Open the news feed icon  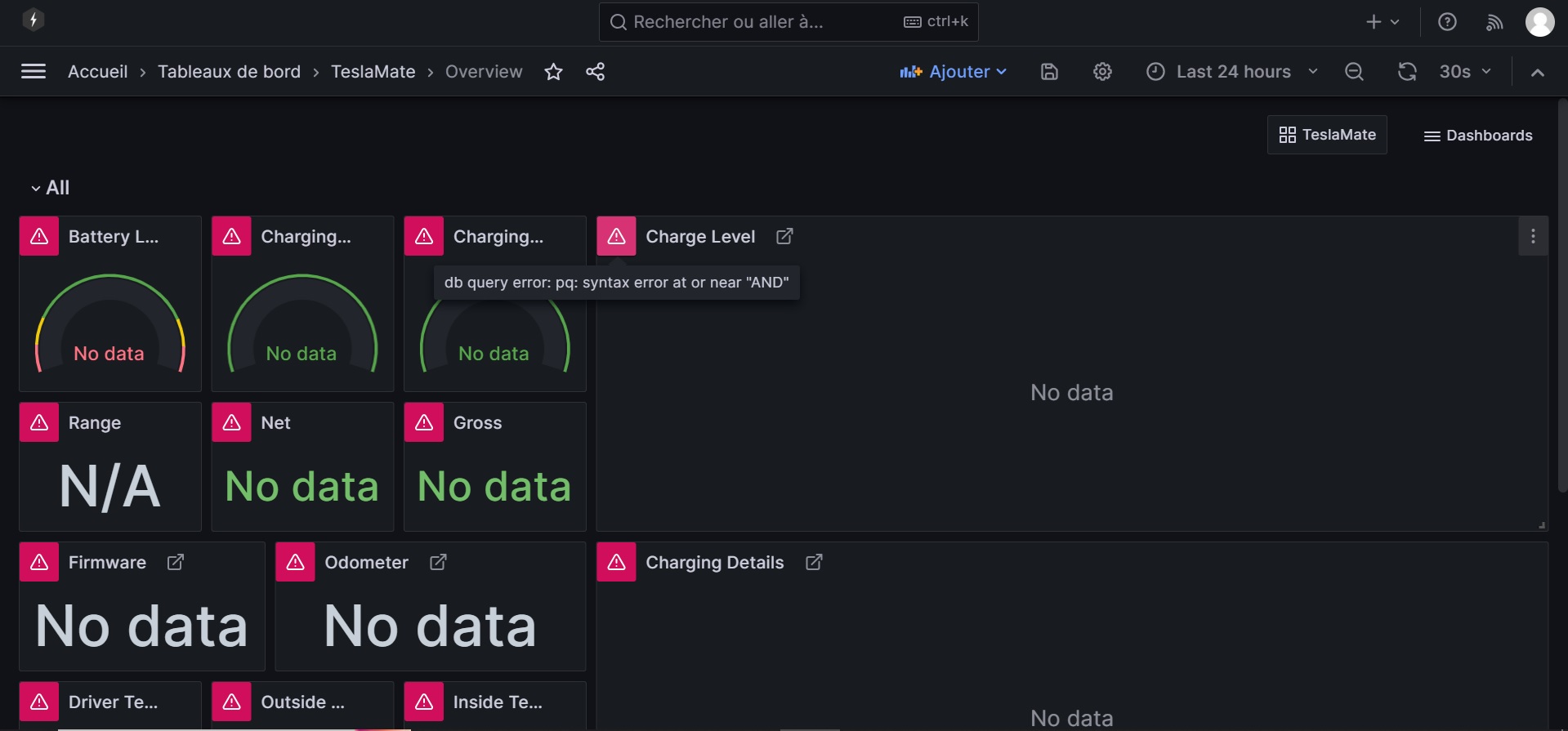click(x=1494, y=22)
